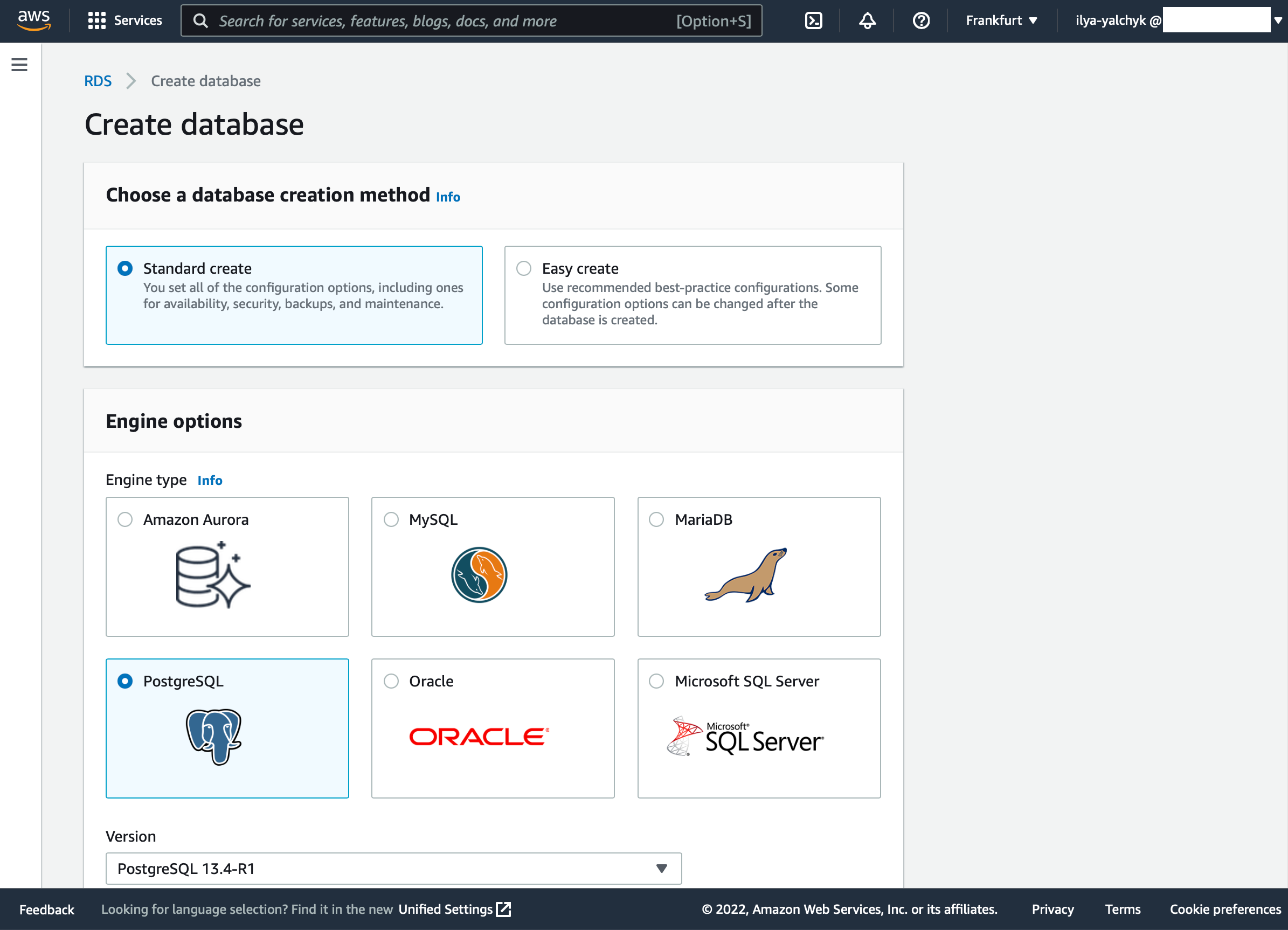Click the MariaDB seal logo
Image resolution: width=1288 pixels, height=930 pixels.
(x=746, y=574)
